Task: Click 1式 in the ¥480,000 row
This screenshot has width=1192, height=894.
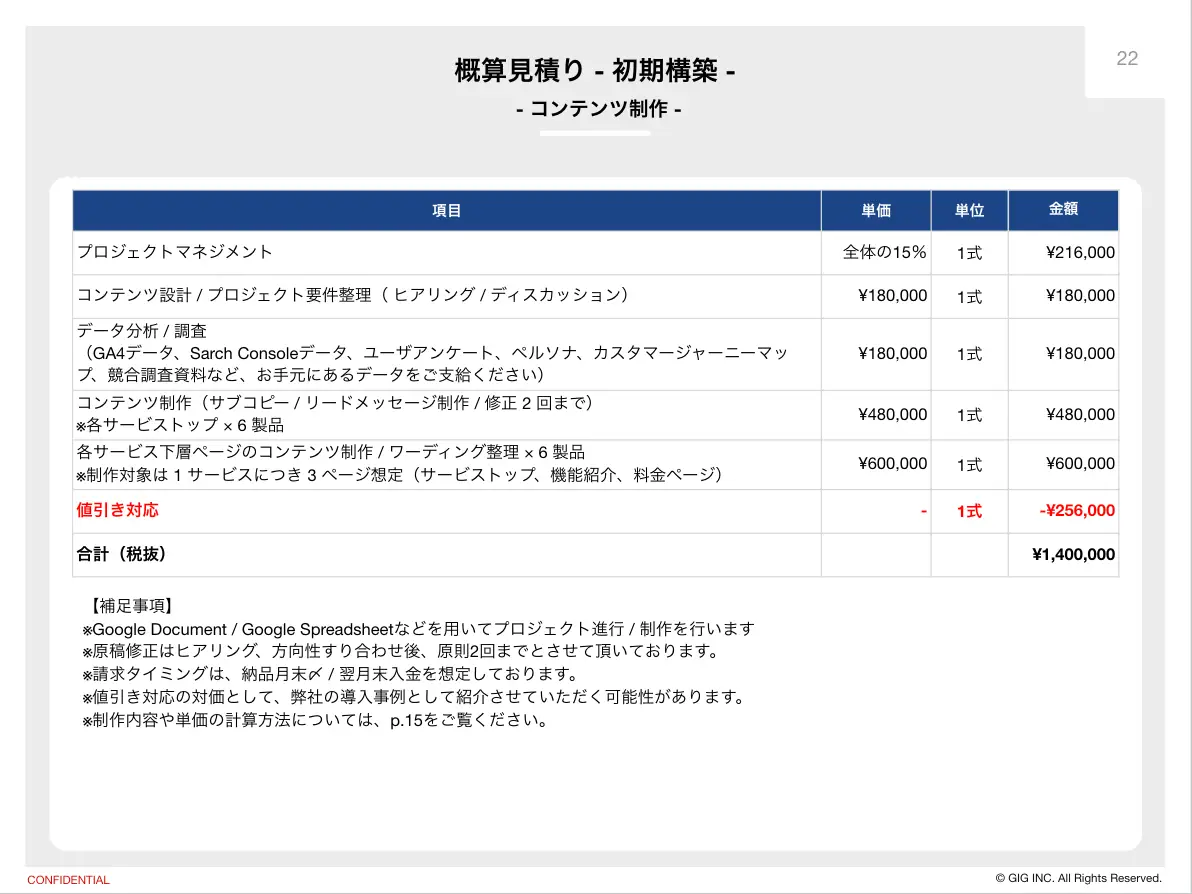Action: 969,415
